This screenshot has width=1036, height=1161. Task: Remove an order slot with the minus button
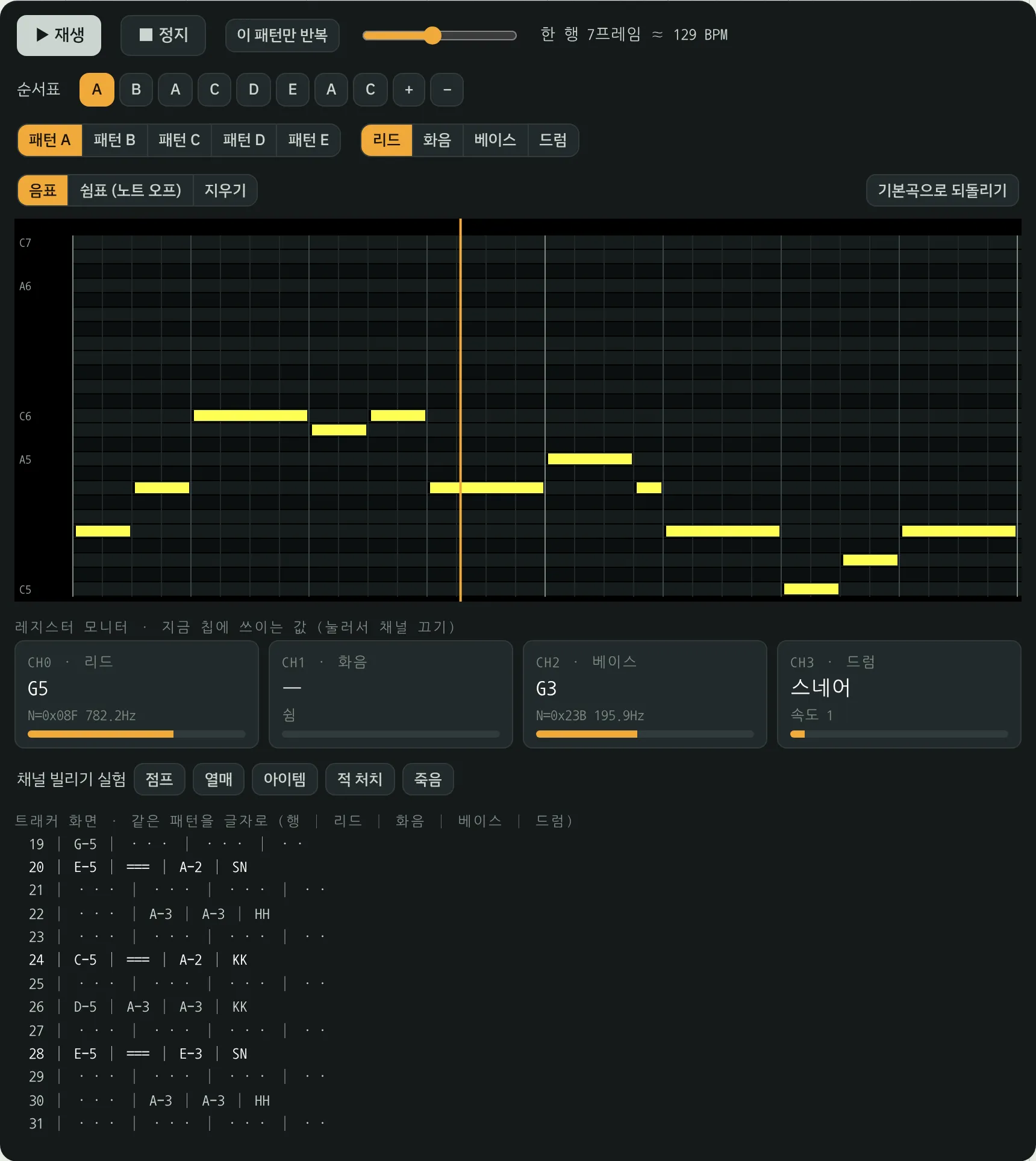(x=447, y=90)
